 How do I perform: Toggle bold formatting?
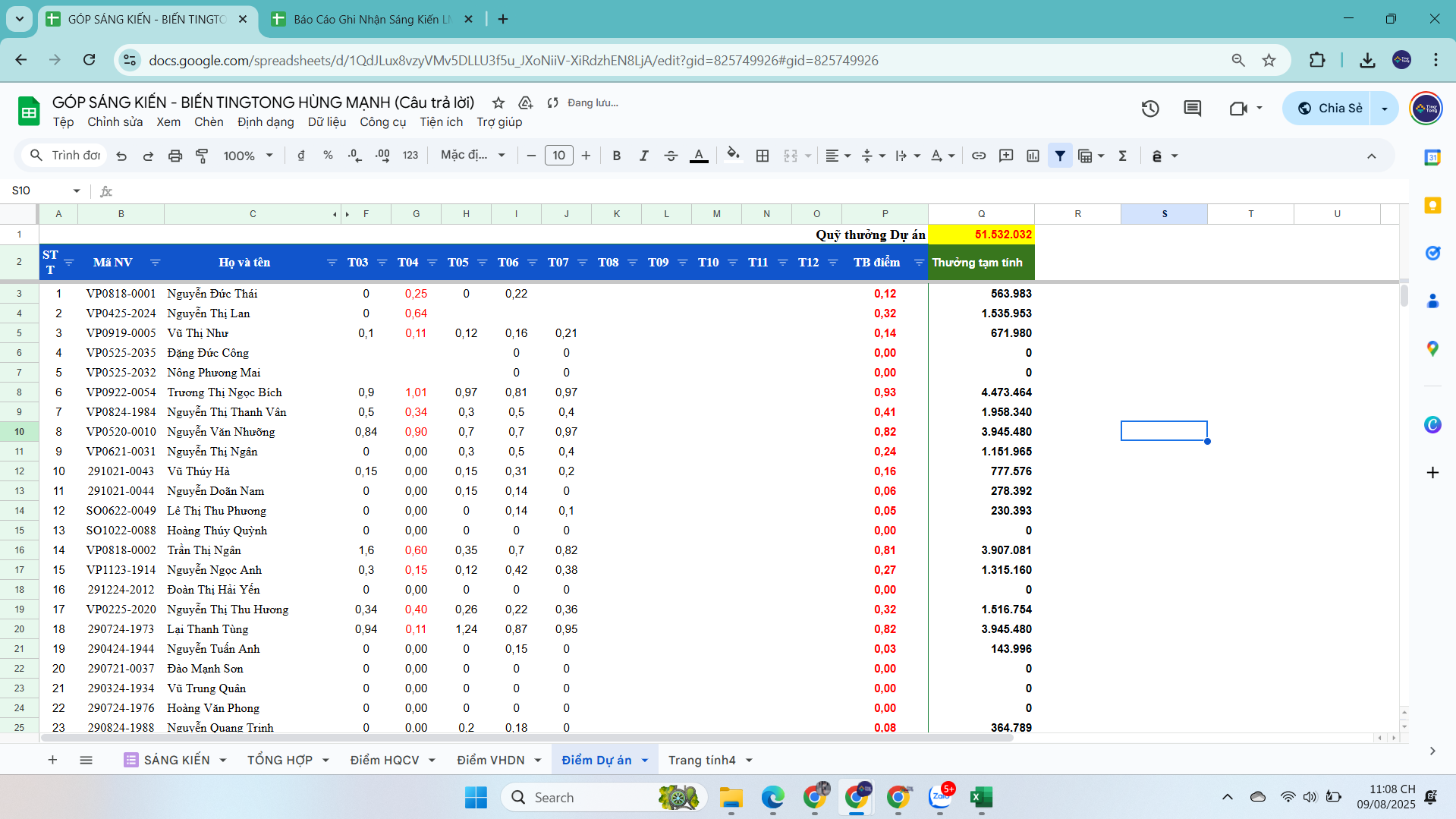click(616, 156)
